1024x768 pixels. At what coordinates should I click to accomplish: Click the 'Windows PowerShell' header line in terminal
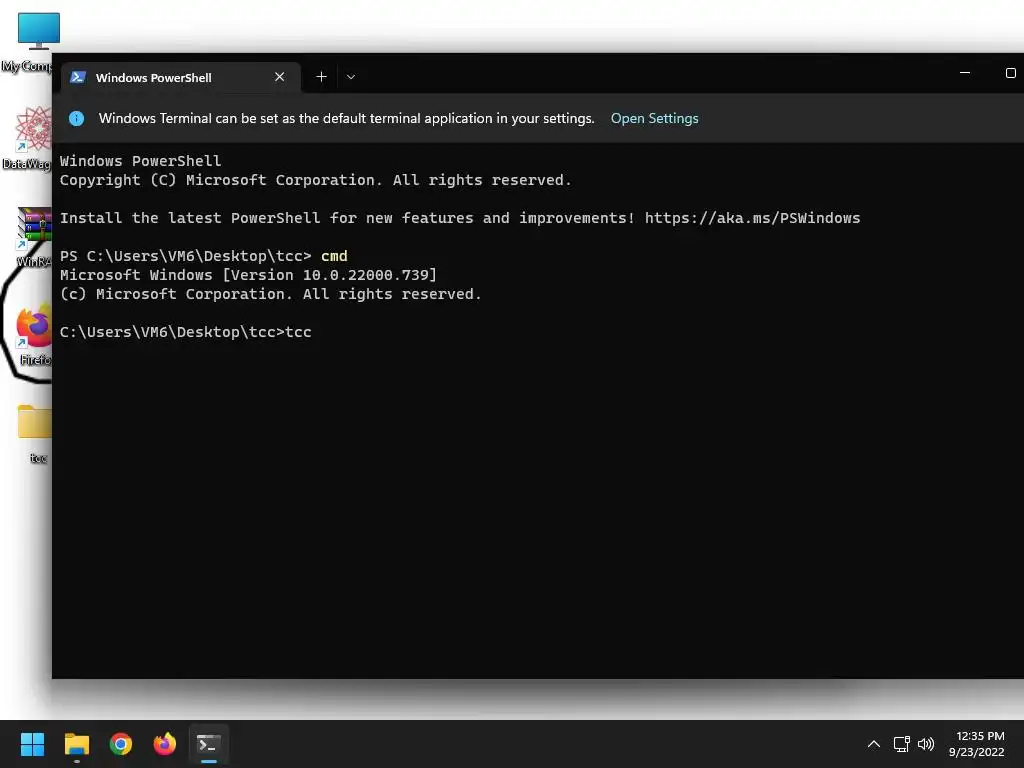click(x=140, y=161)
